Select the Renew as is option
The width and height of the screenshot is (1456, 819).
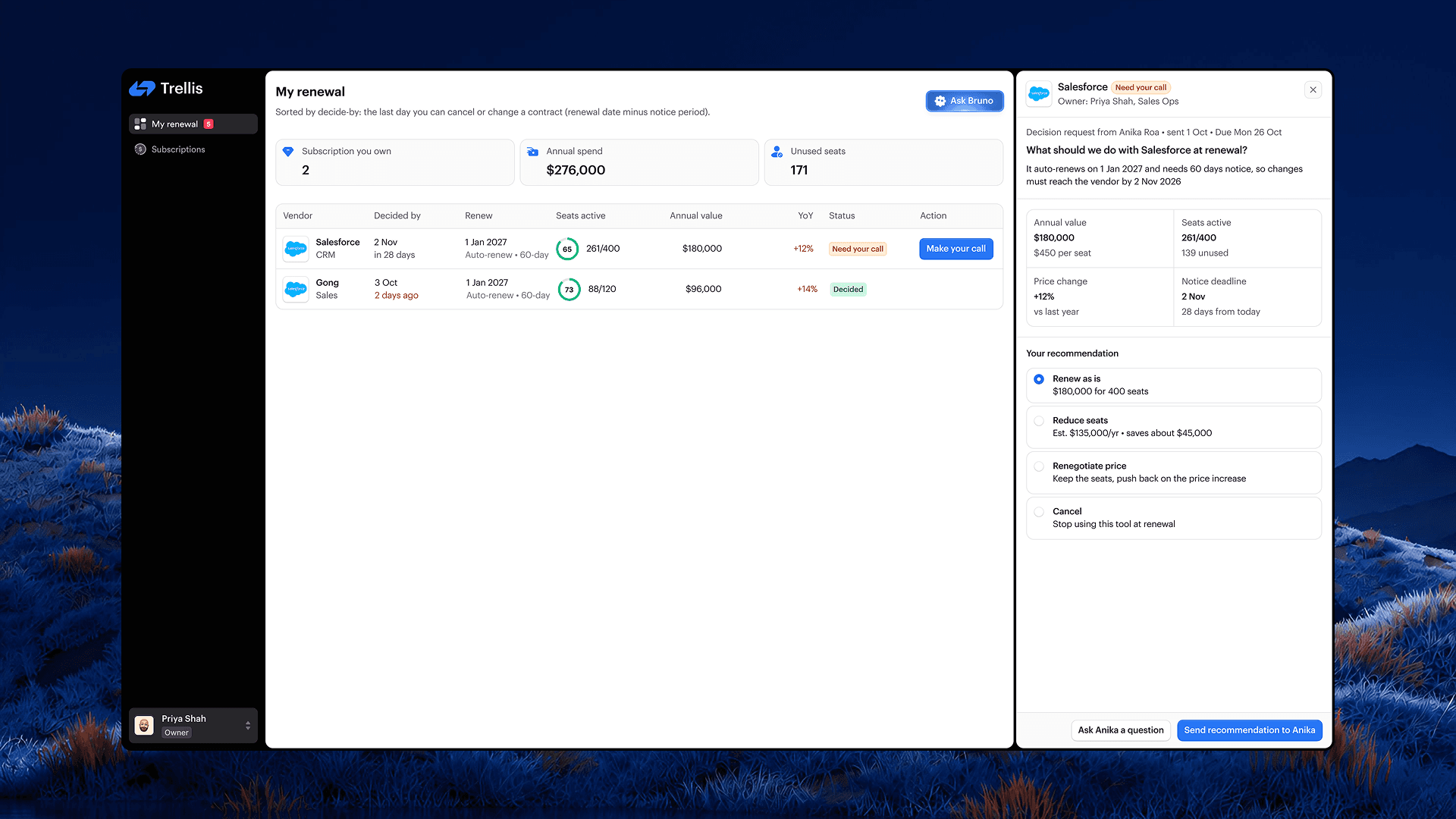tap(1174, 385)
